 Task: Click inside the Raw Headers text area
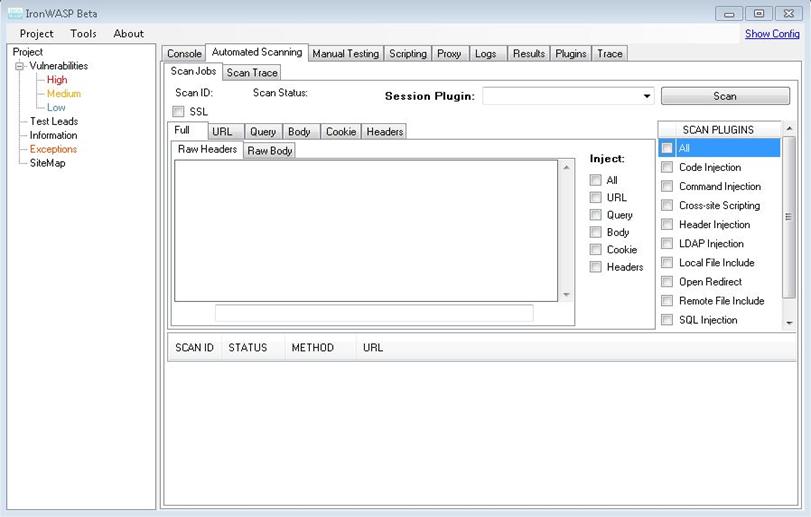pyautogui.click(x=365, y=230)
